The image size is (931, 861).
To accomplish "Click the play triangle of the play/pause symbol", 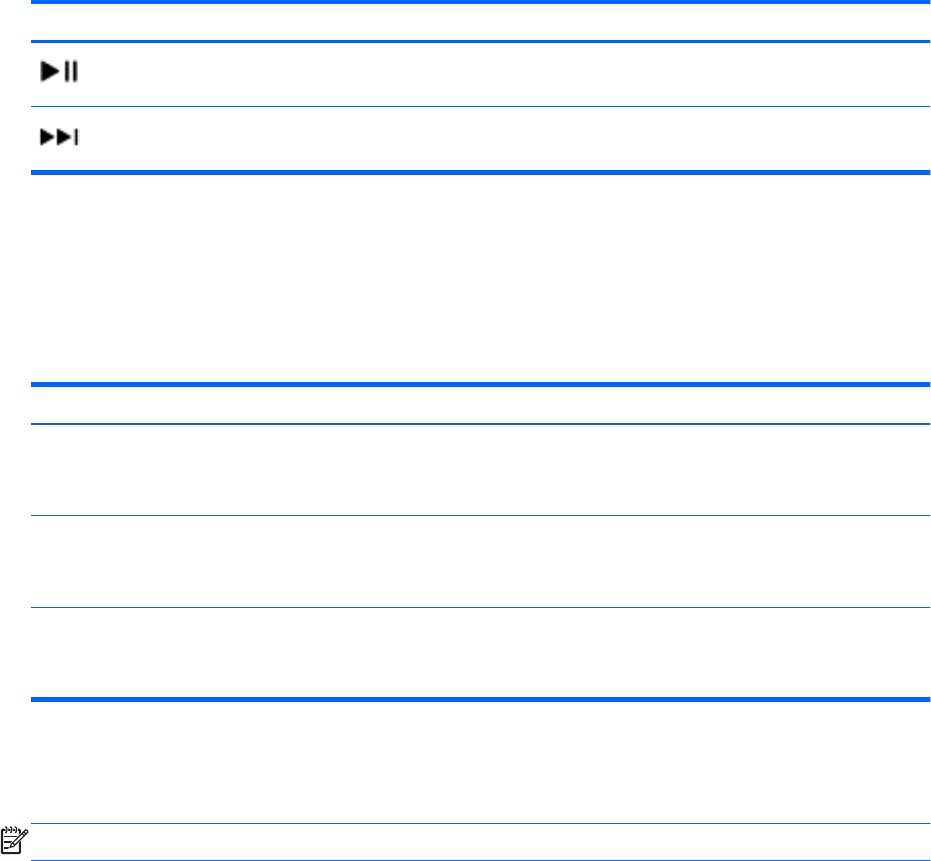I will tap(49, 71).
